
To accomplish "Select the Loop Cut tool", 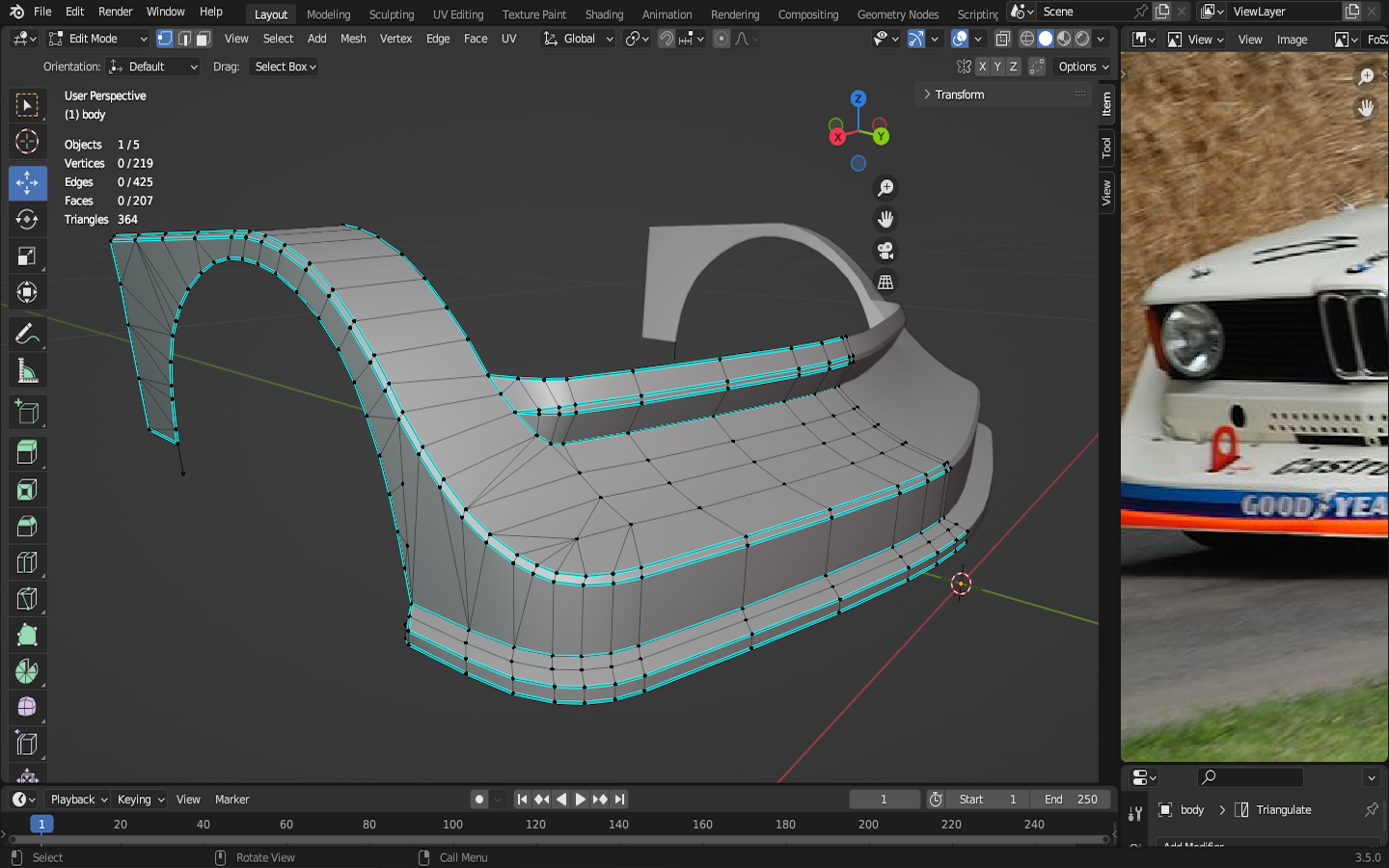I will (x=27, y=562).
